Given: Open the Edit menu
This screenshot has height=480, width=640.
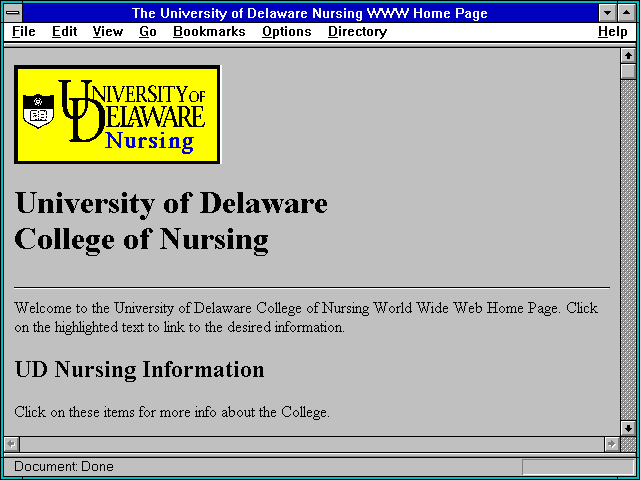Looking at the screenshot, I should 64,32.
